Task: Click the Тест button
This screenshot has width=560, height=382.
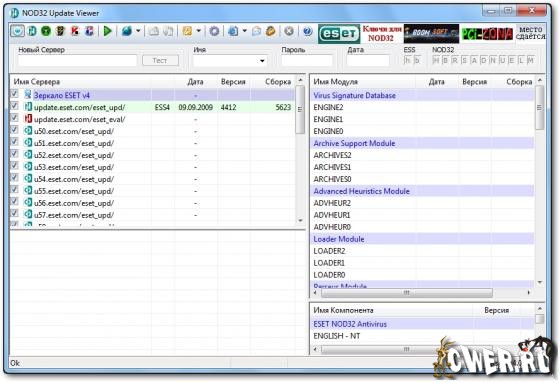Action: click(160, 61)
